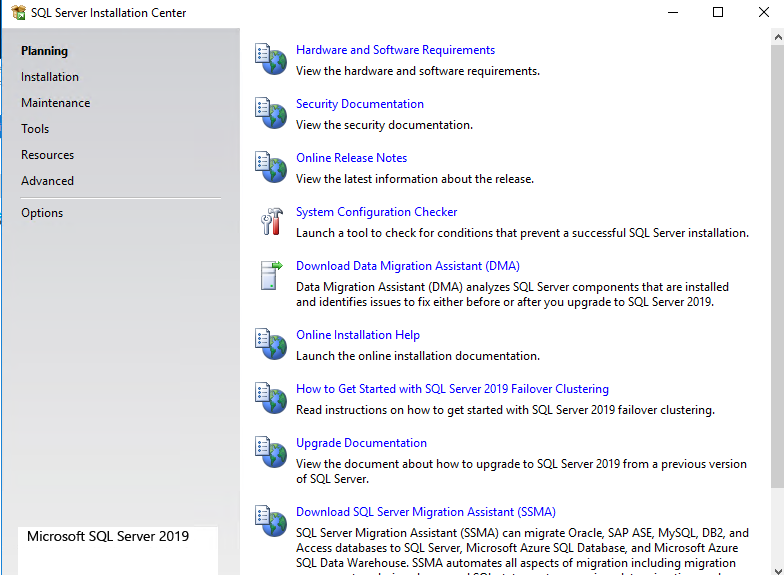Viewport: 784px width, 575px height.
Task: Click 'View the hardware and software requirements.' text
Action: 418,71
